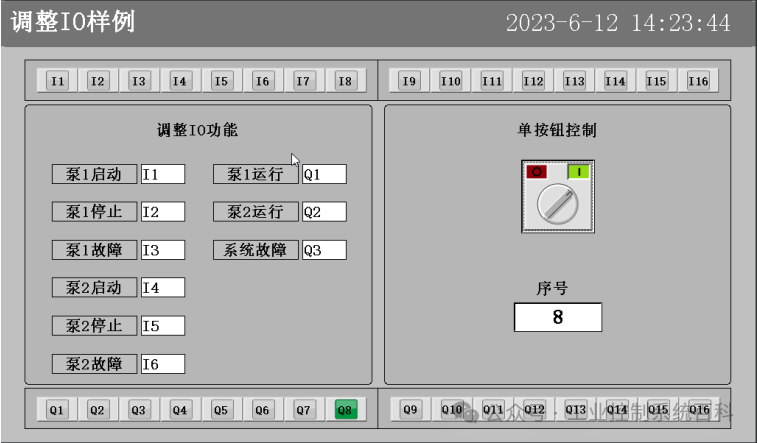This screenshot has height=443, width=758.
Task: Click the Q12 output indicator
Action: pos(534,410)
